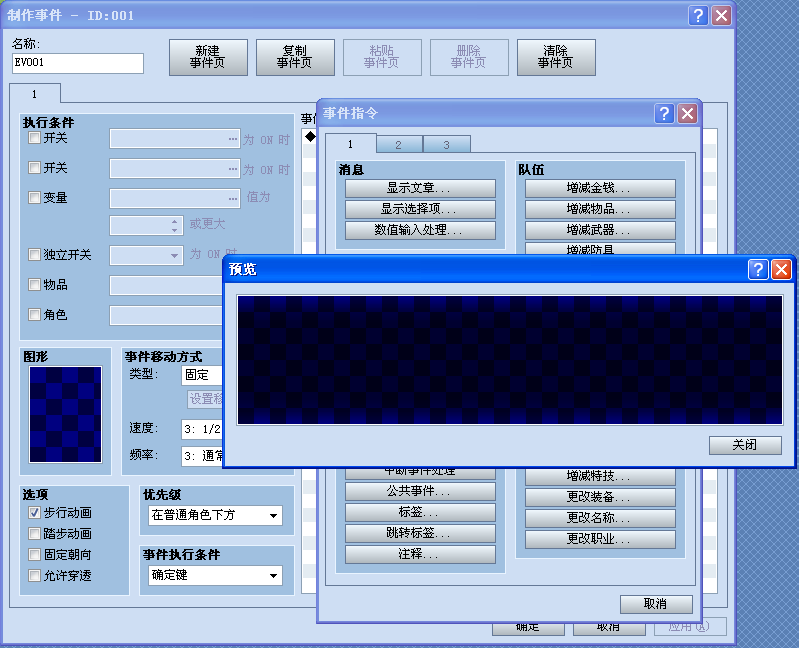Click 注释 command button
Image resolution: width=799 pixels, height=648 pixels.
point(420,554)
